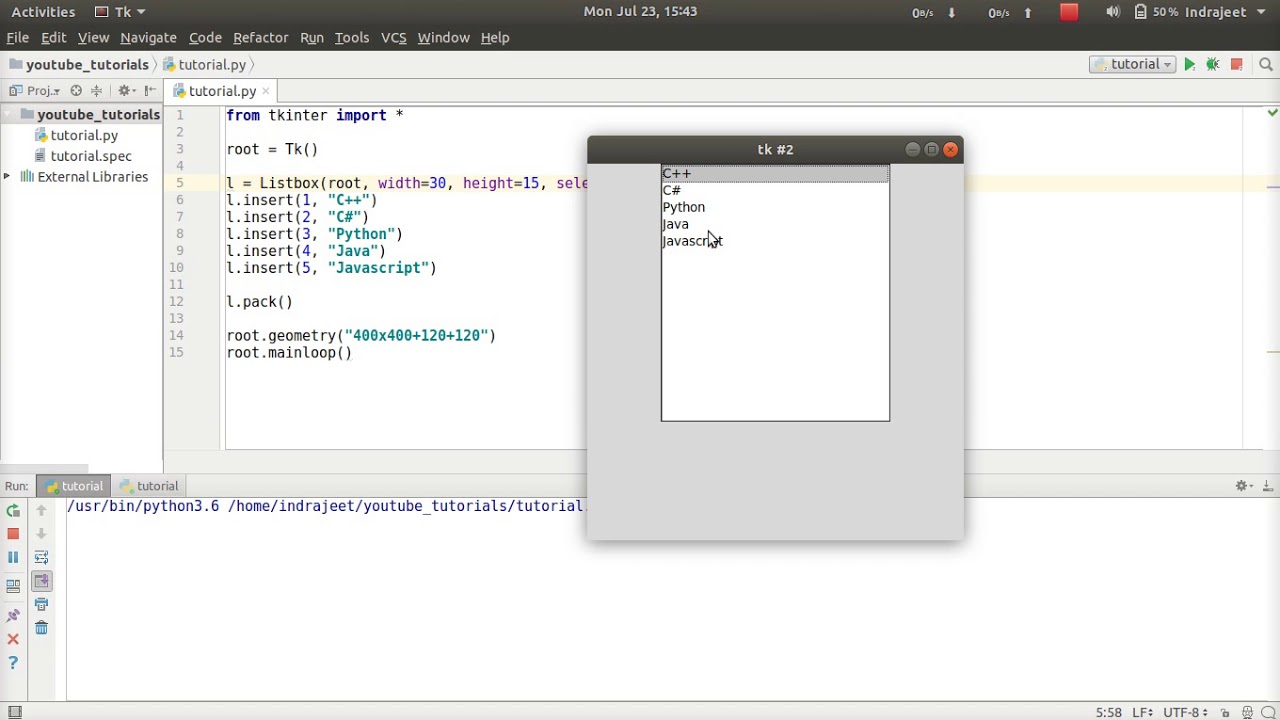
Task: Click youtube_tutorials in the breadcrumb bar
Action: pyautogui.click(x=86, y=65)
